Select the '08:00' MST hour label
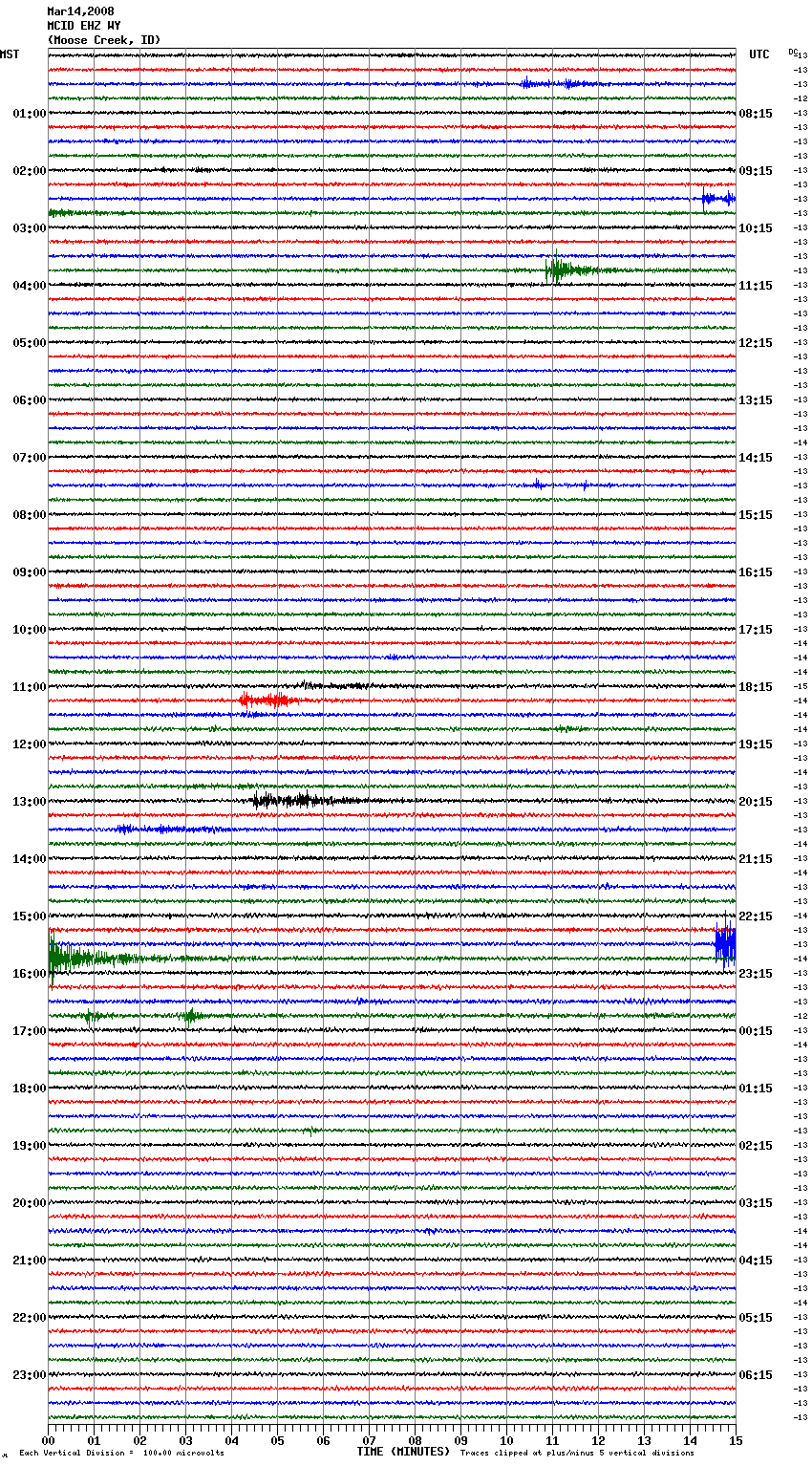 click(30, 515)
